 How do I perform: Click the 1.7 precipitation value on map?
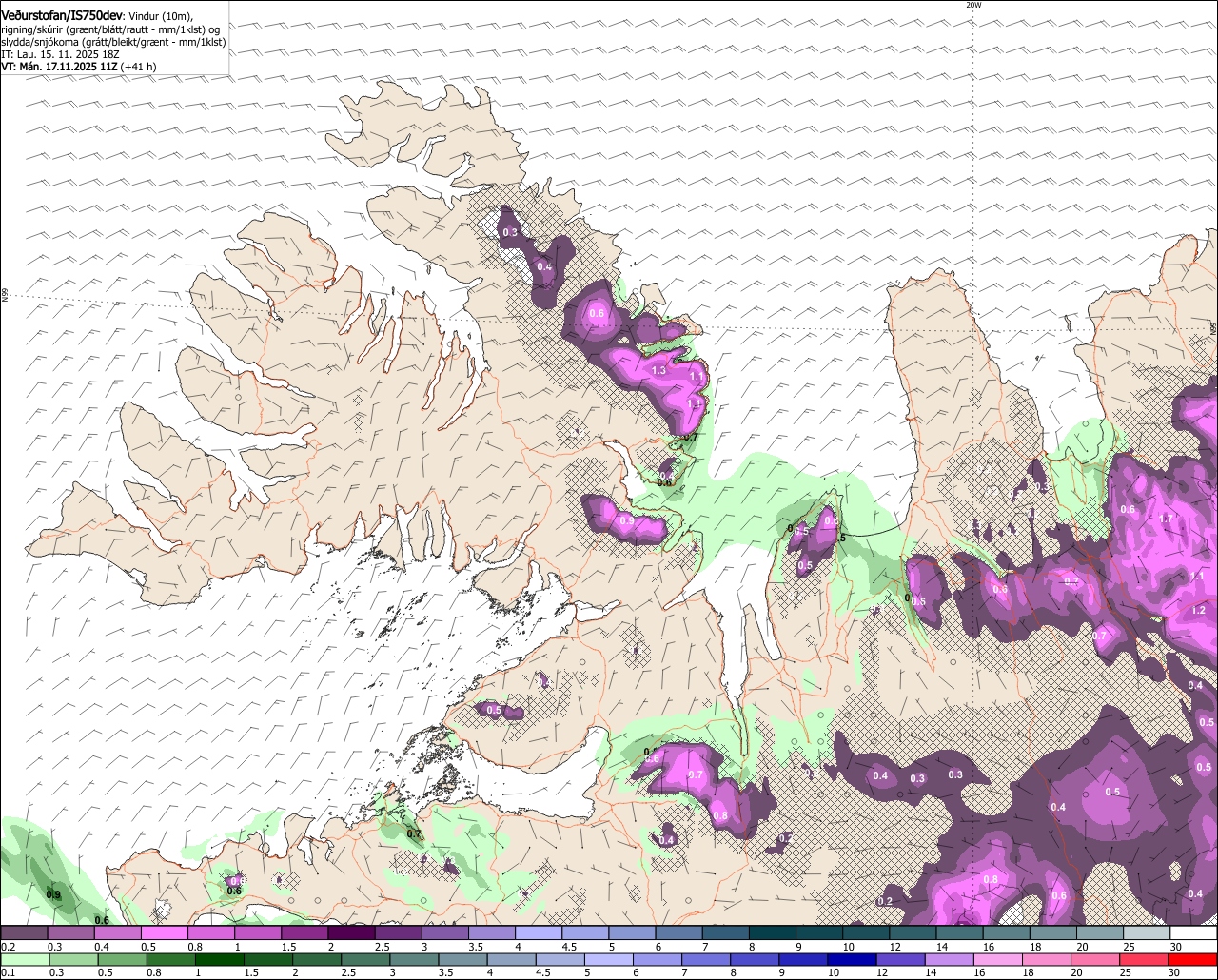coord(1167,519)
